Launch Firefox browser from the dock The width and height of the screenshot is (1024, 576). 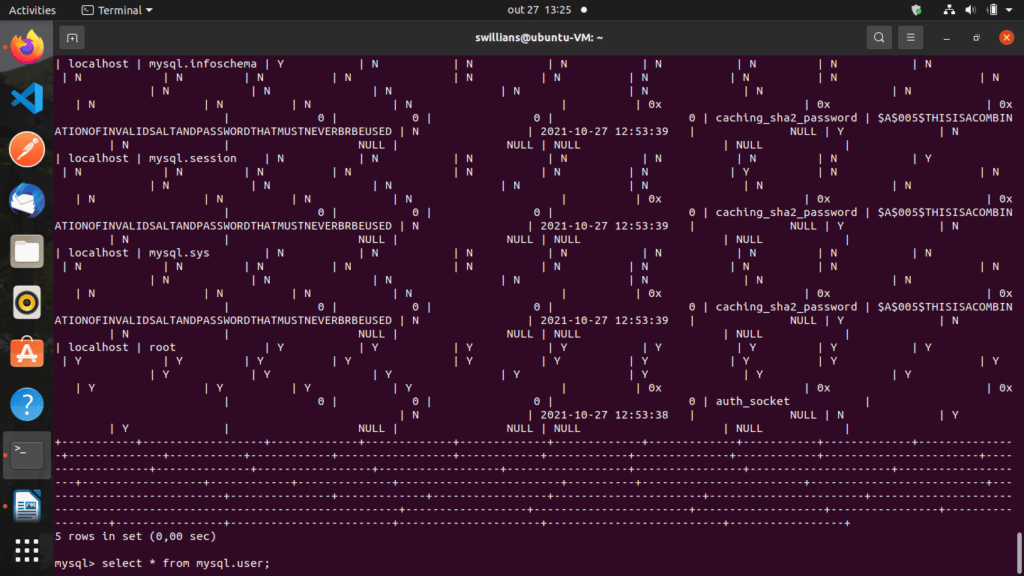point(27,46)
